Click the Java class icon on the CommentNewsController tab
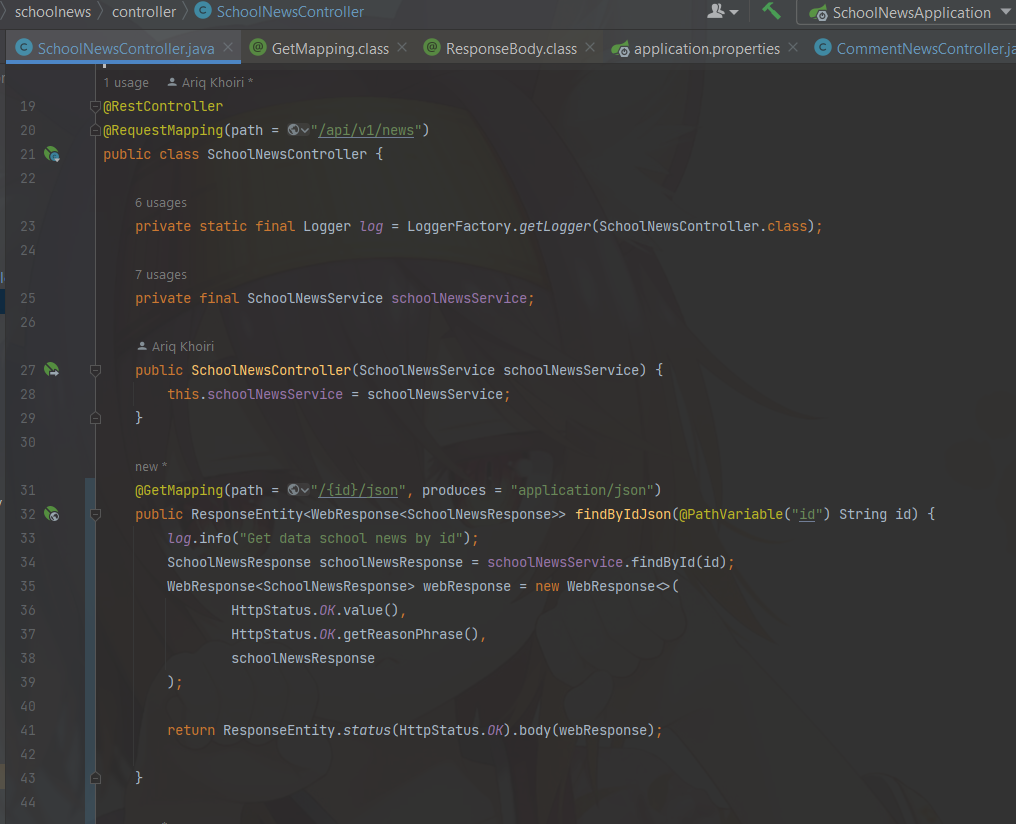Screen dimensions: 1016x824 tap(822, 47)
